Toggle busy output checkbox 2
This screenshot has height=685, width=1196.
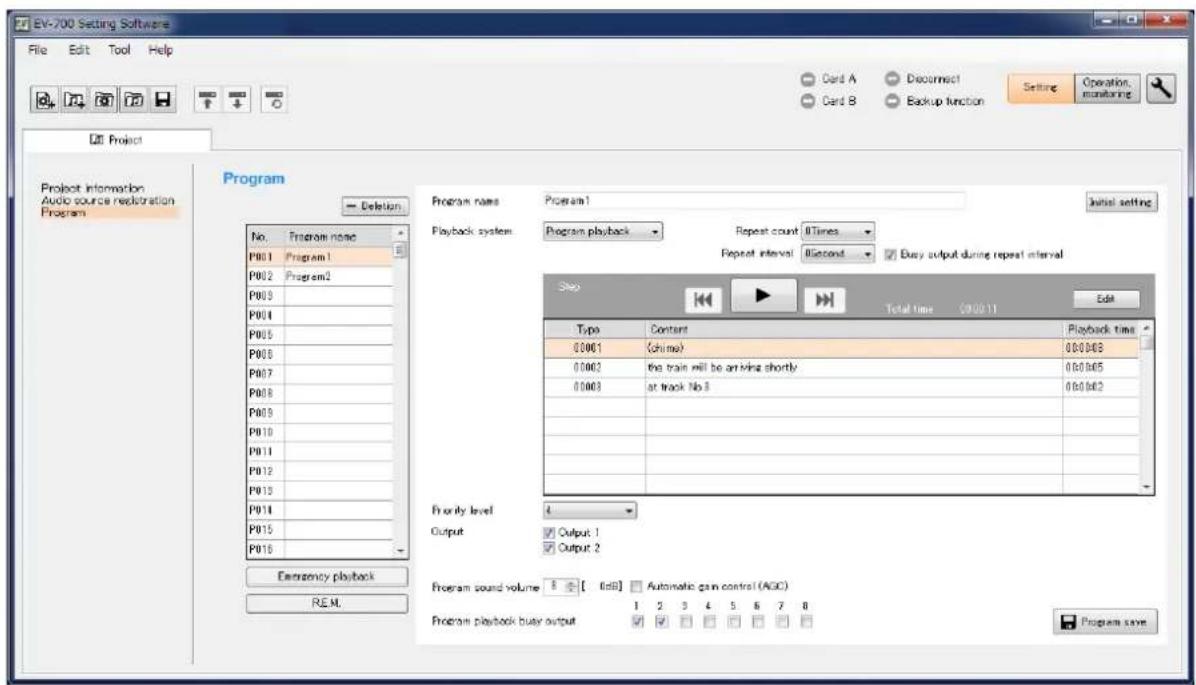tap(661, 622)
